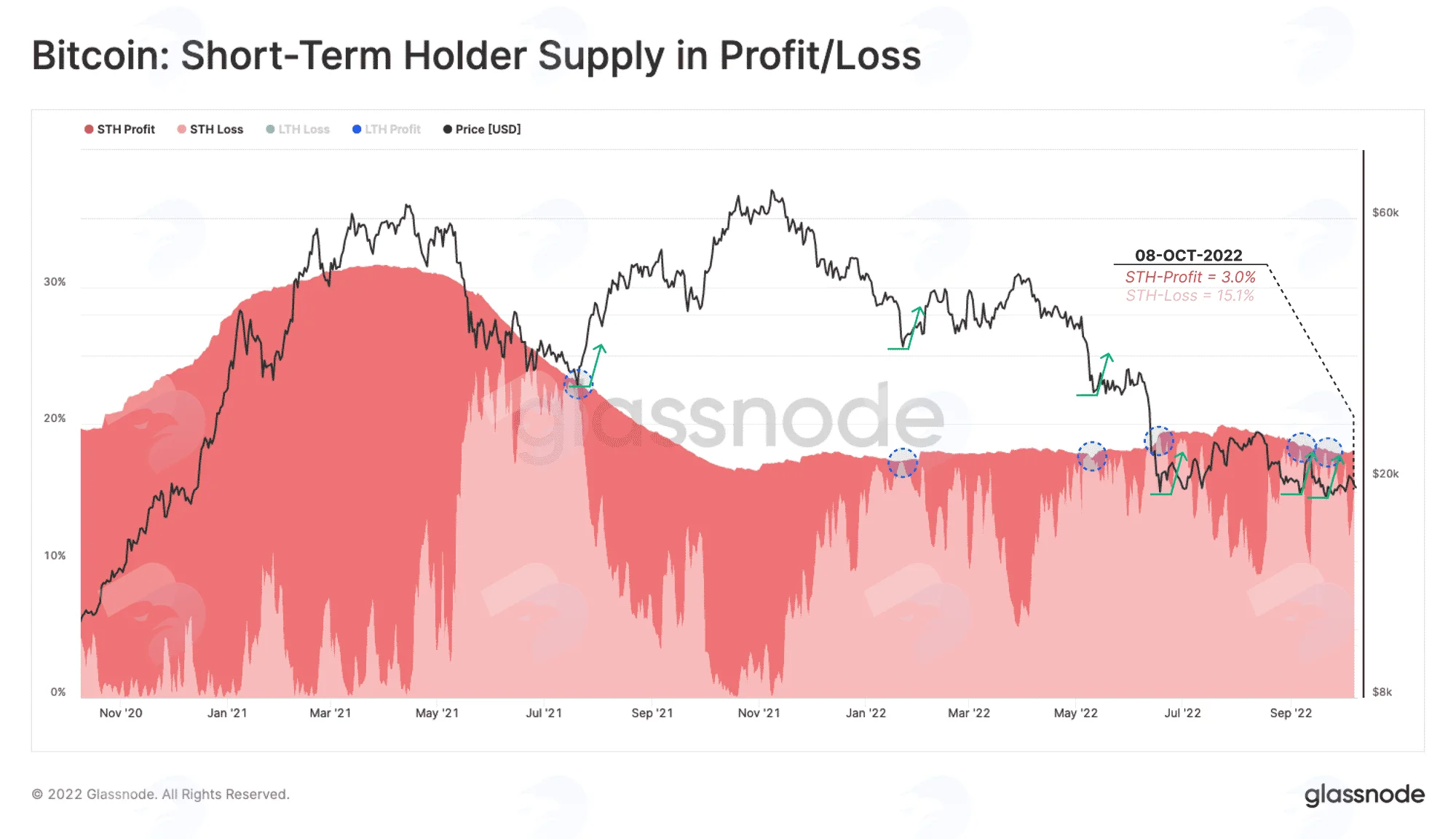Screen dimensions: 1456x839
Task: Toggle the Price [USD] legend series
Action: tap(482, 129)
